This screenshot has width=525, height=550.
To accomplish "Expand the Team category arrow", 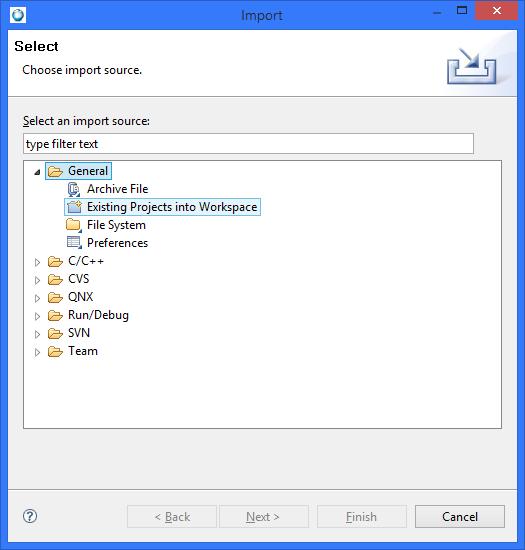I will (x=37, y=352).
